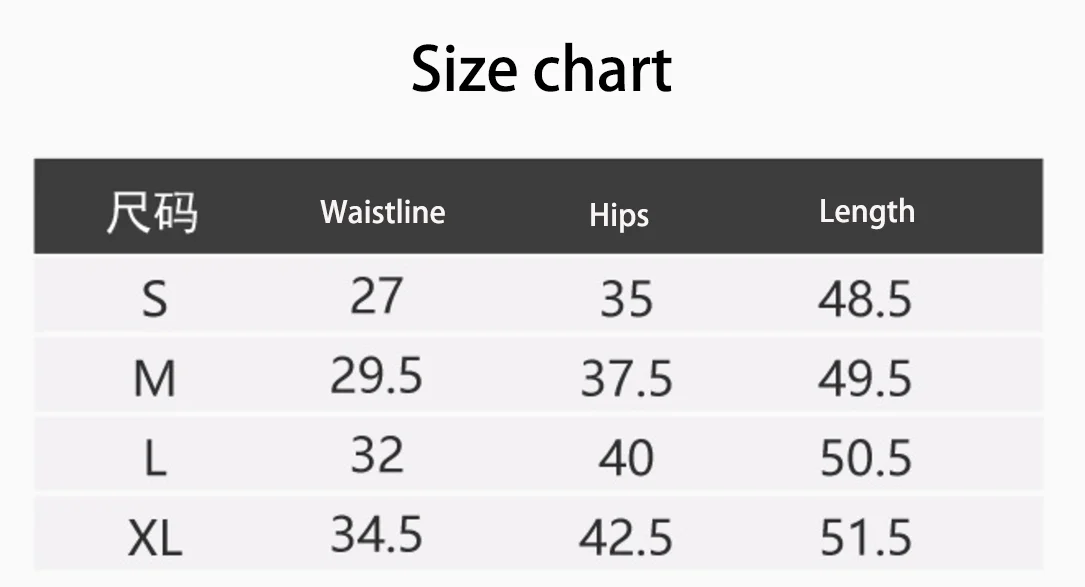
Task: Click length value 49.5
Action: (x=865, y=379)
